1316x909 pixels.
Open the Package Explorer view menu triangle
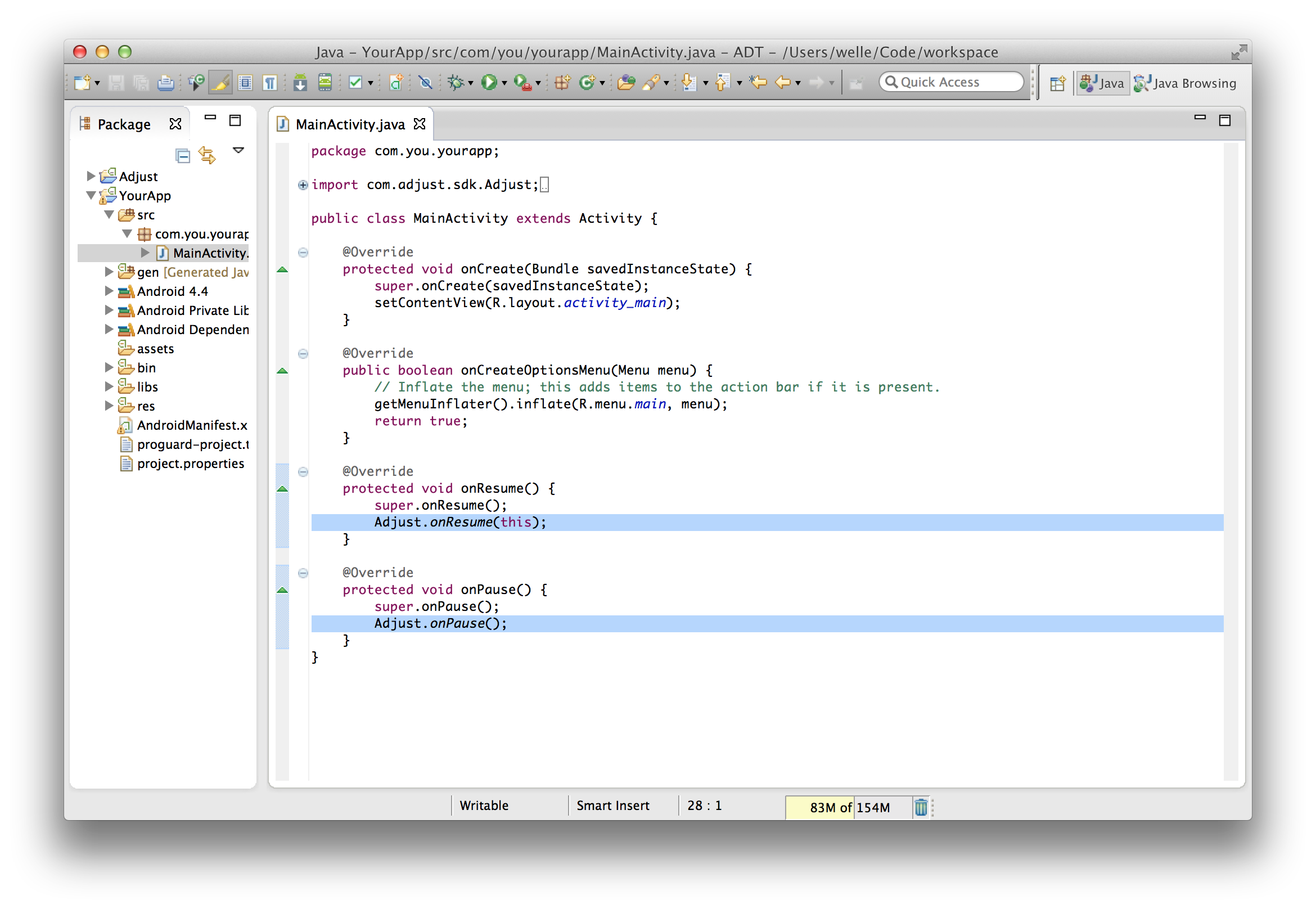coord(238,151)
